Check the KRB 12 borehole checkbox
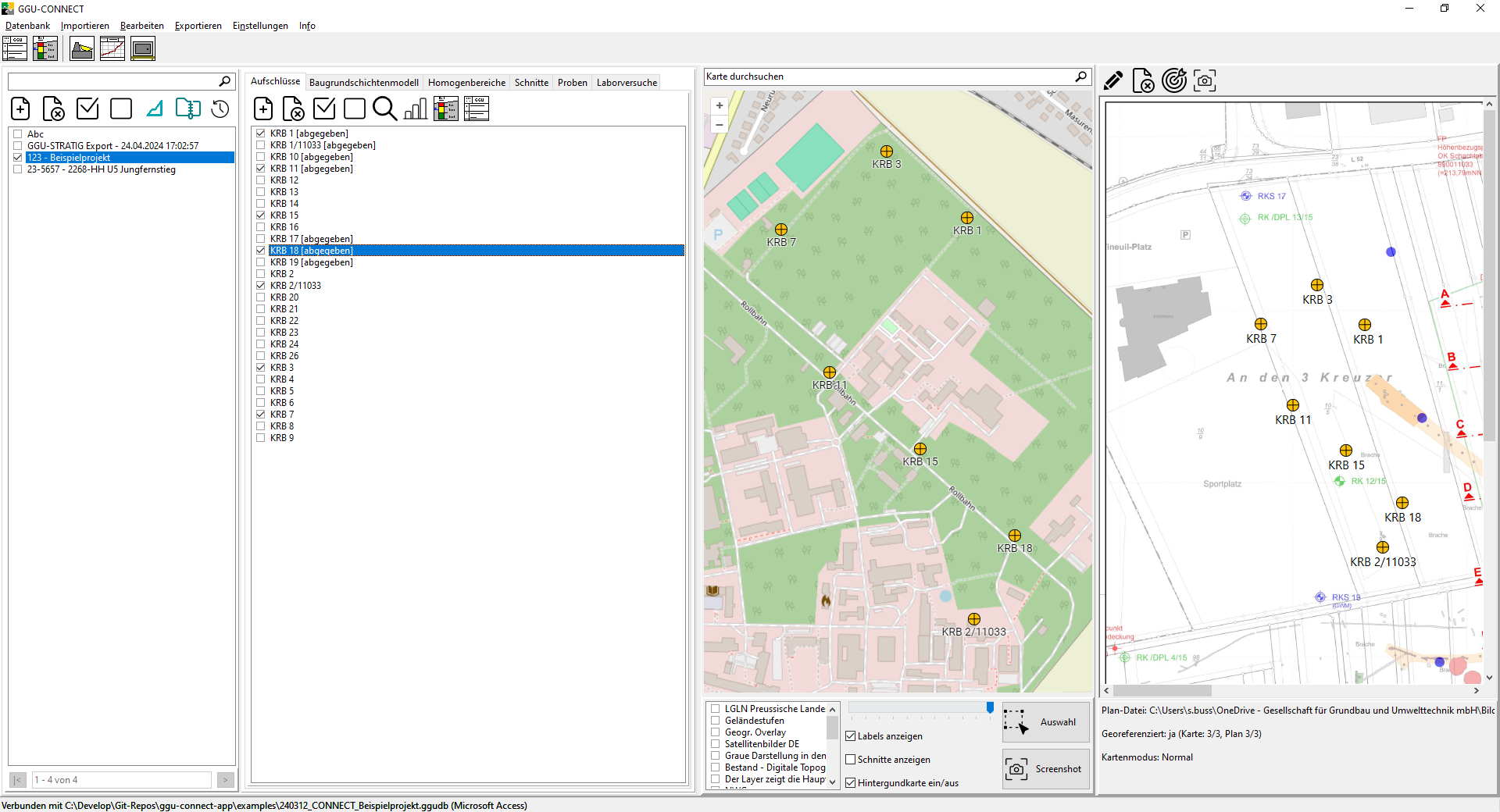The height and width of the screenshot is (812, 1500). [261, 180]
